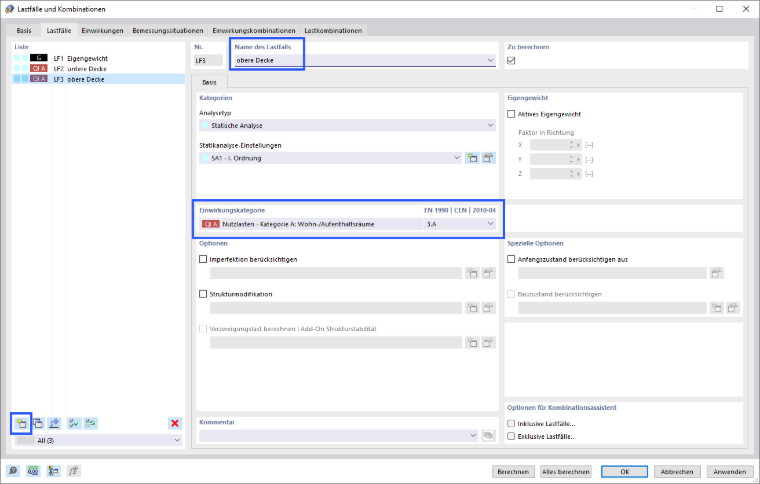760x484 pixels.
Task: Click the QI A tag of LF3
Action: 39,79
